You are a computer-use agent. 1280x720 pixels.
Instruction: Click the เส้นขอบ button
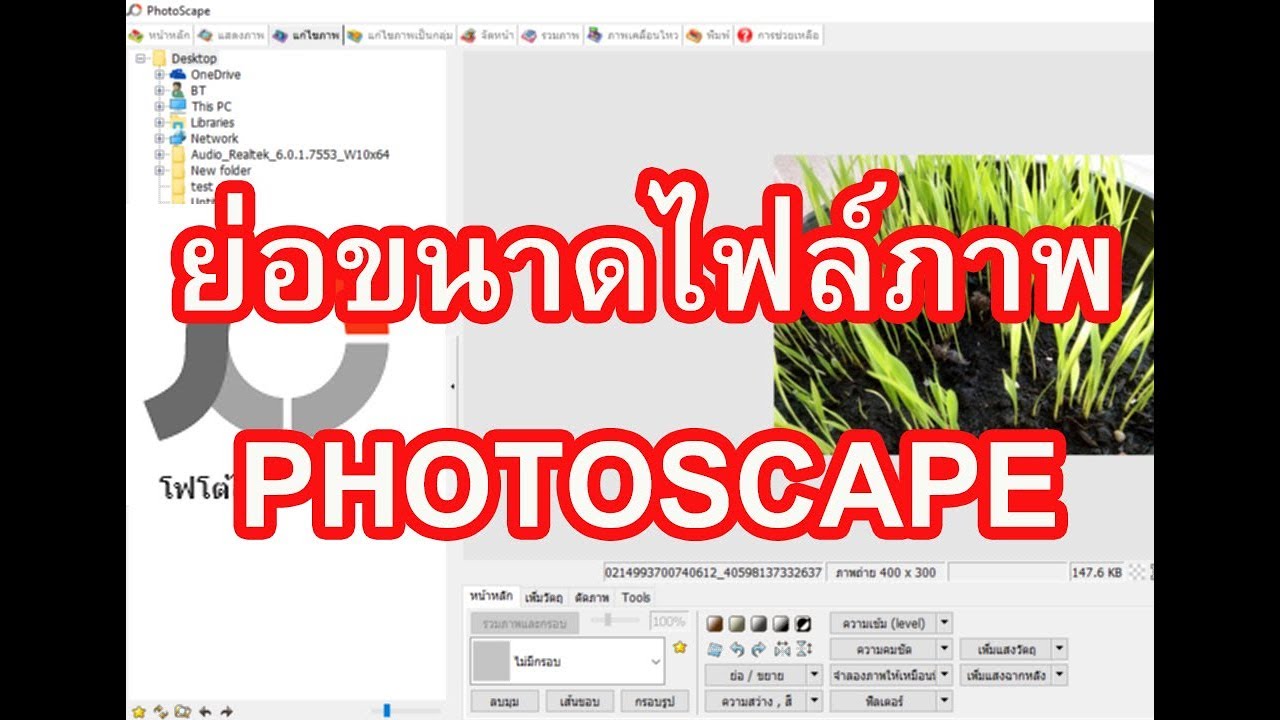[580, 701]
